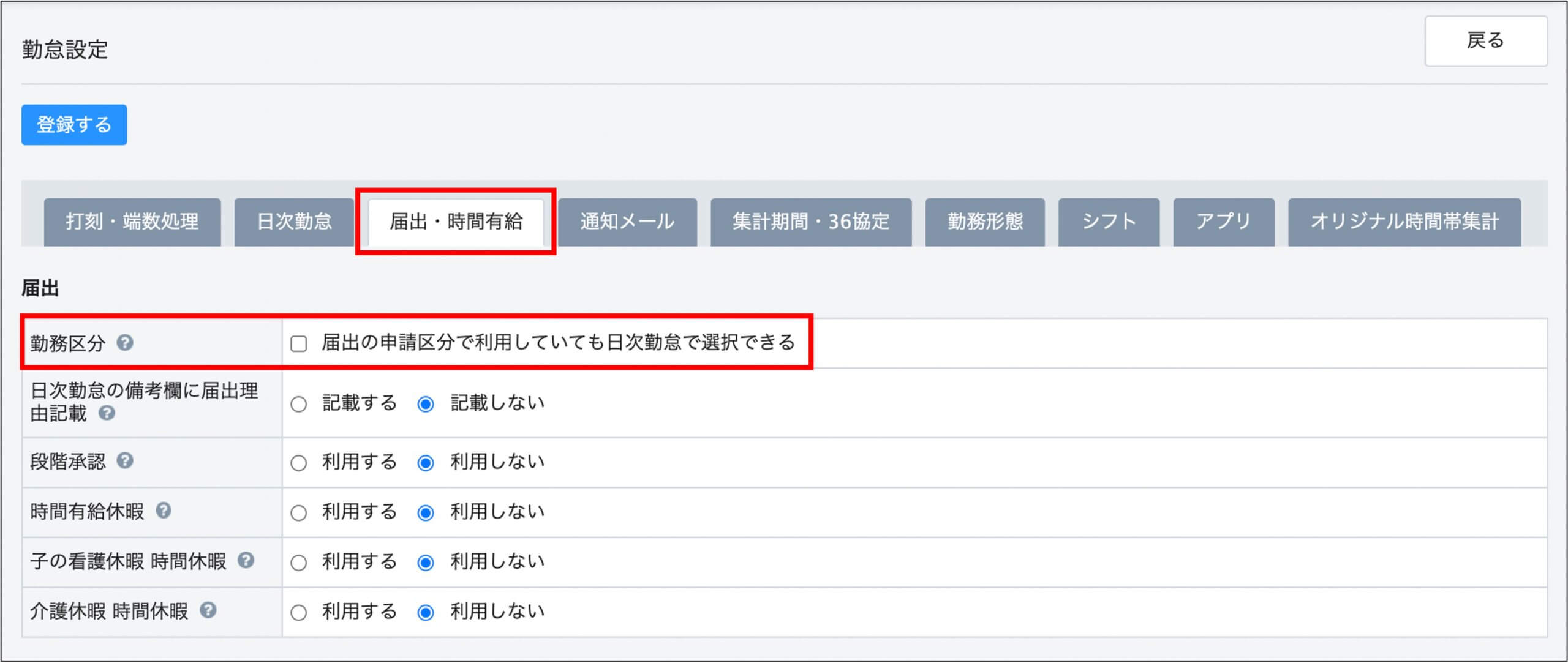Choose 利用する for 介護休暇 時間休暇
Image resolution: width=1568 pixels, height=663 pixels.
(x=299, y=612)
